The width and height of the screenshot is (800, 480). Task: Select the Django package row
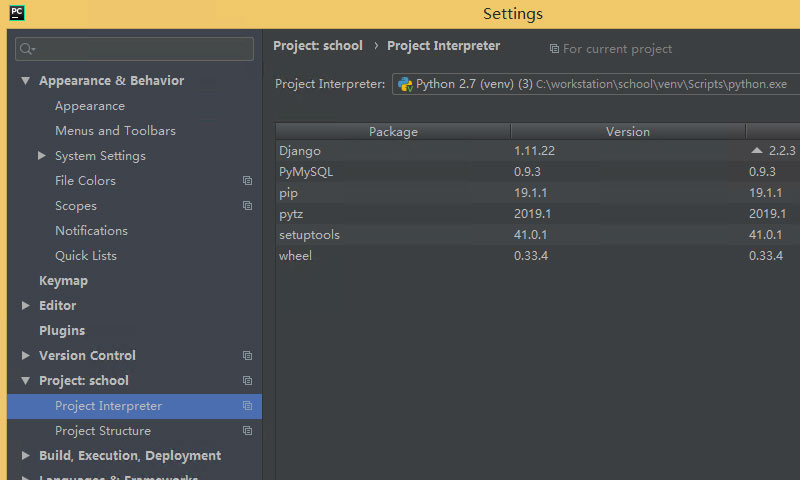tap(538, 151)
